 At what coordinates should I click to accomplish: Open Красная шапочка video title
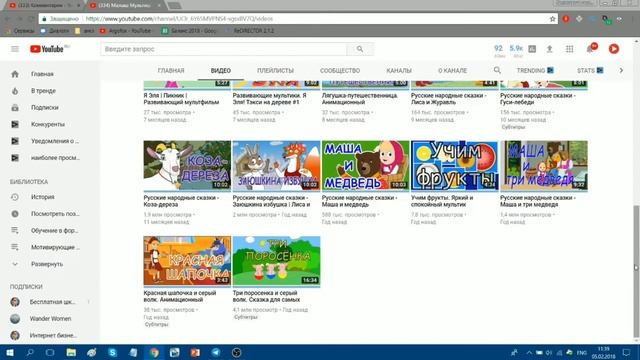click(x=180, y=296)
